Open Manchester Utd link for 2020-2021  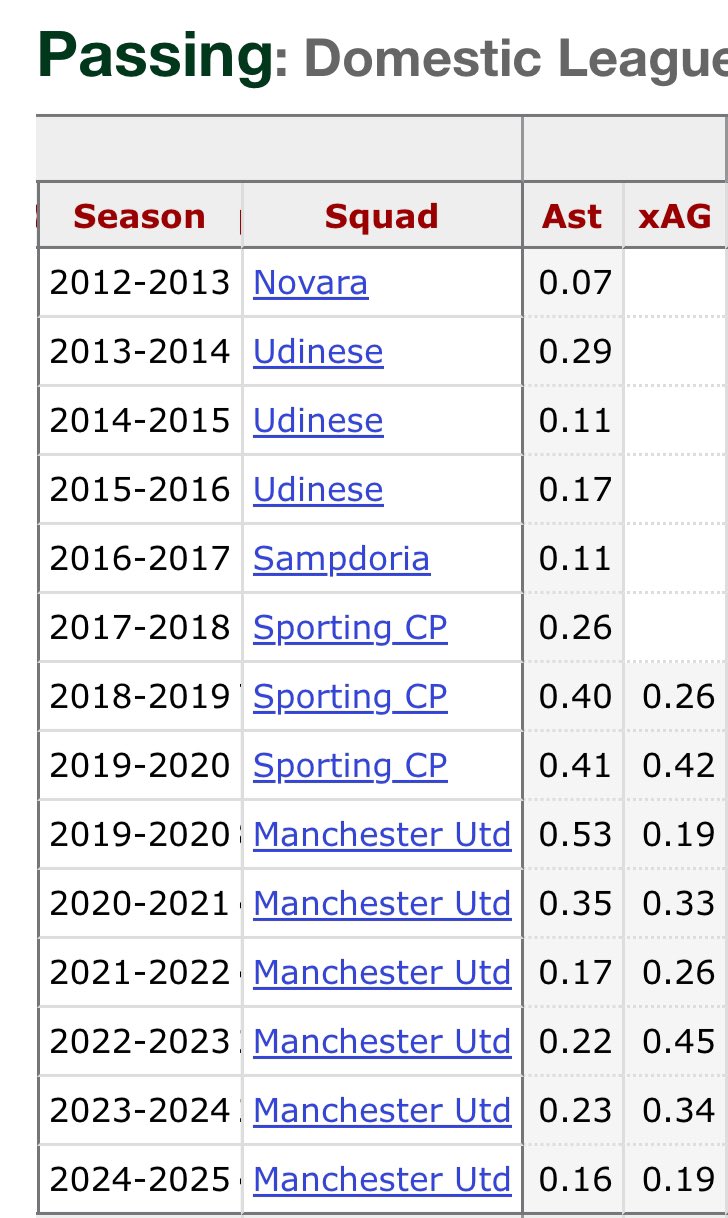tap(382, 904)
